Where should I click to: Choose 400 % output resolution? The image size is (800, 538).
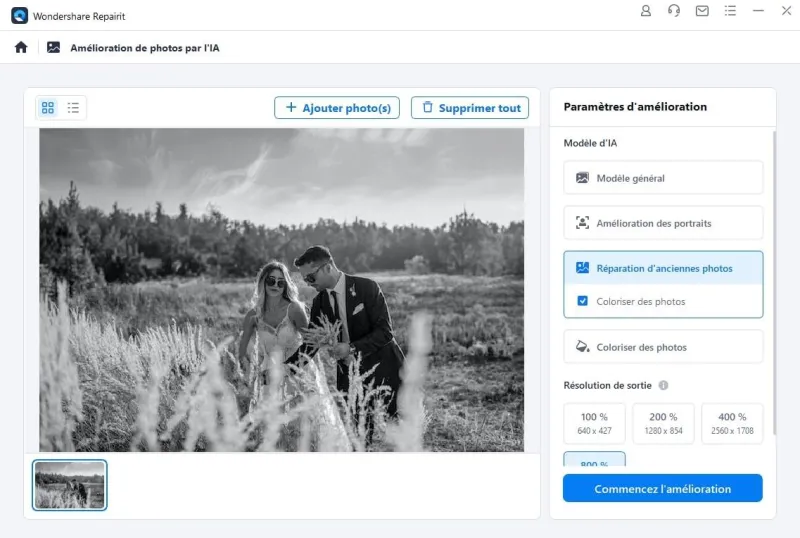click(732, 423)
